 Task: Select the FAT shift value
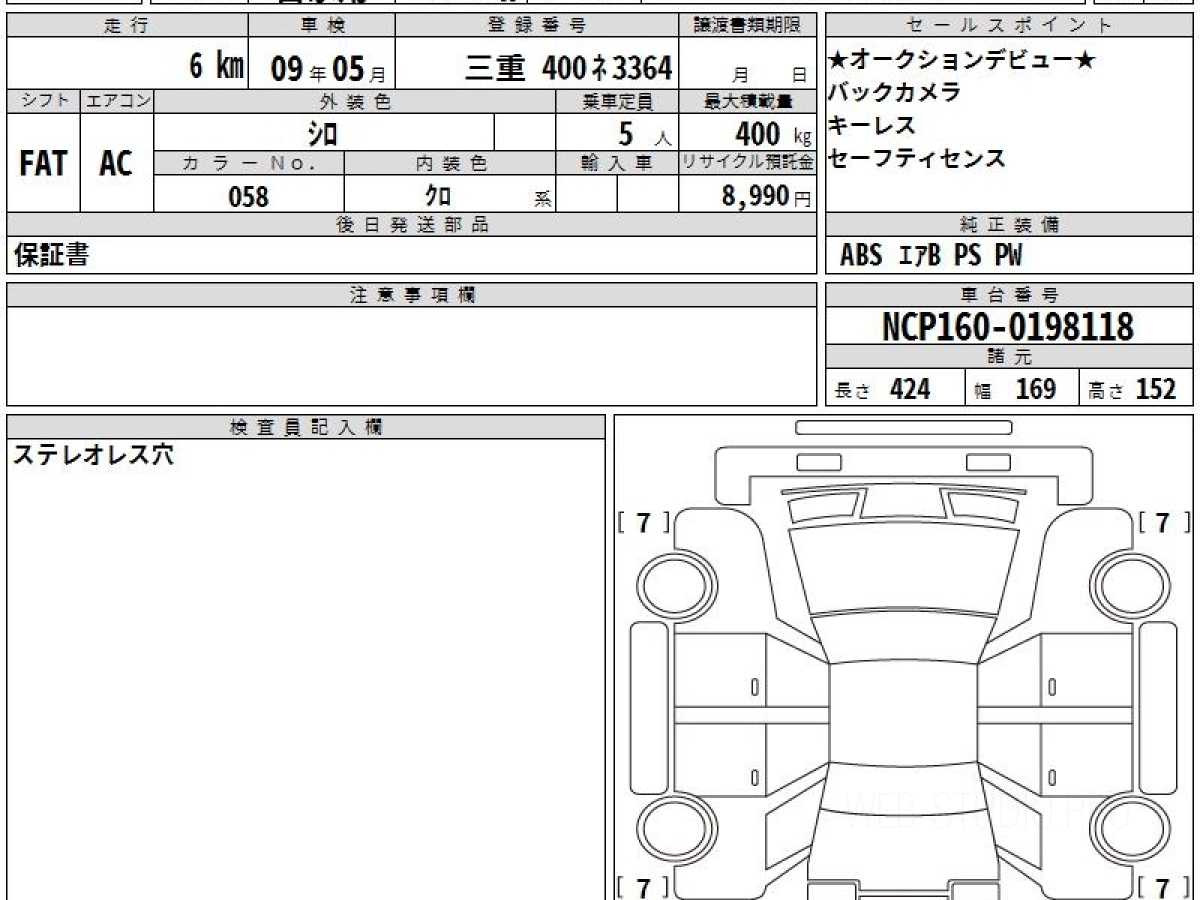click(x=43, y=163)
